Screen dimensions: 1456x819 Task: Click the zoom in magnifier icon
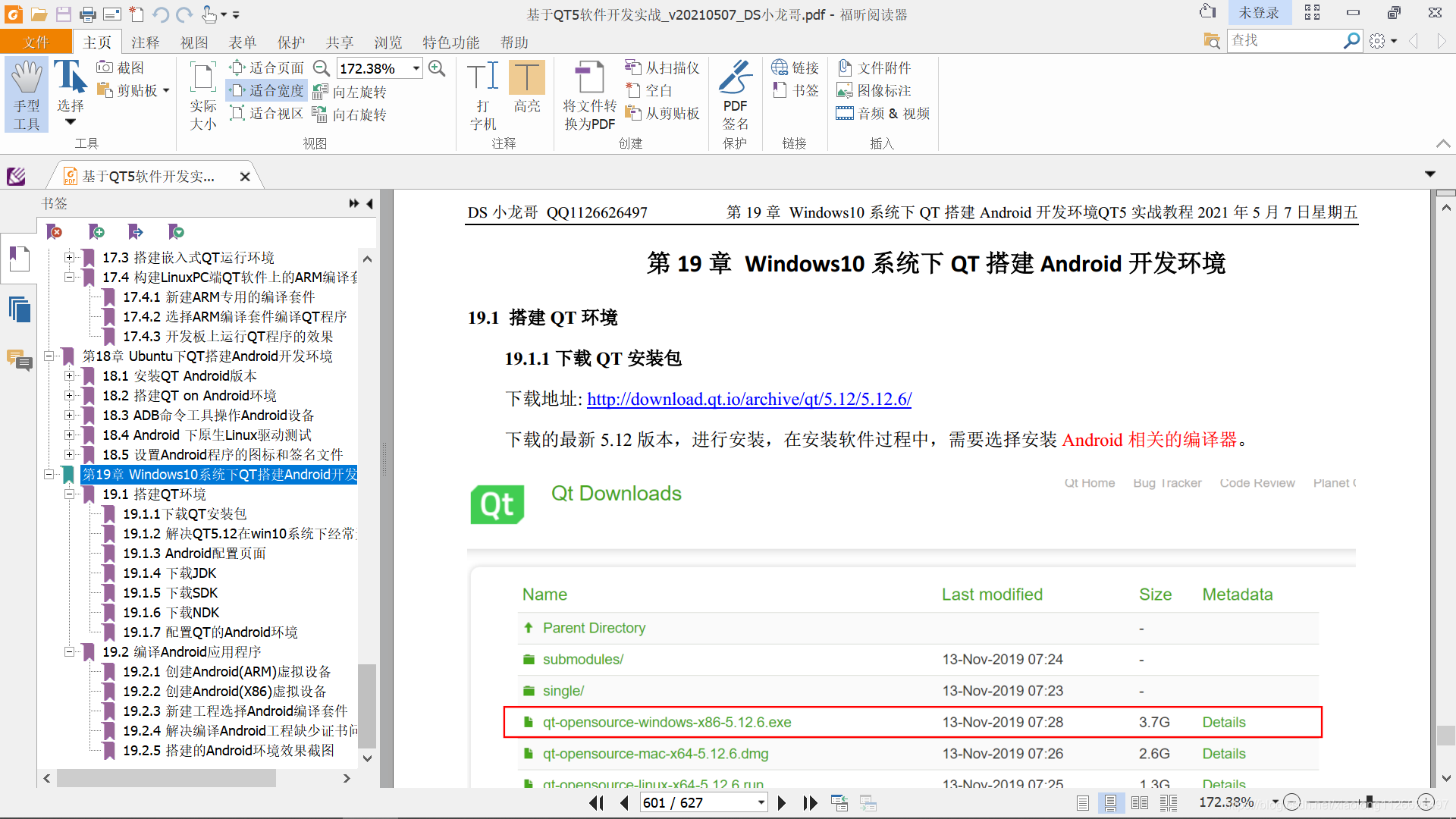[437, 68]
